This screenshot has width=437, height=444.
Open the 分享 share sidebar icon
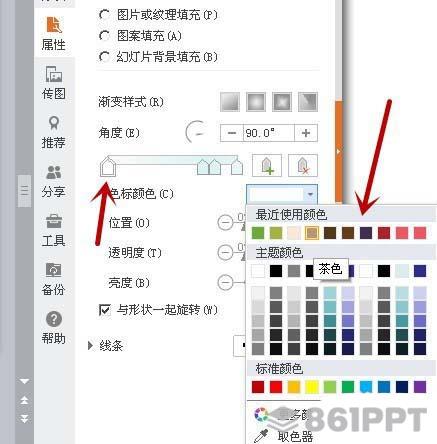pos(53,182)
